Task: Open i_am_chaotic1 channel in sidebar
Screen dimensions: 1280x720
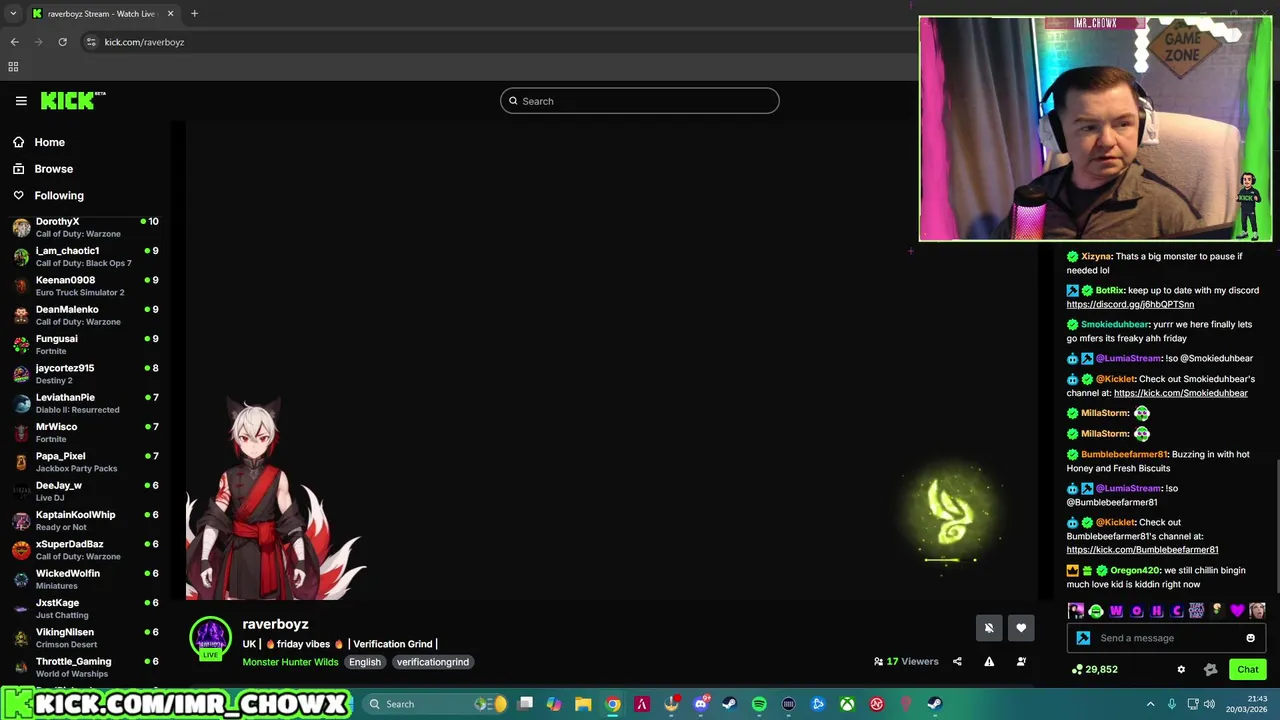Action: (85, 257)
